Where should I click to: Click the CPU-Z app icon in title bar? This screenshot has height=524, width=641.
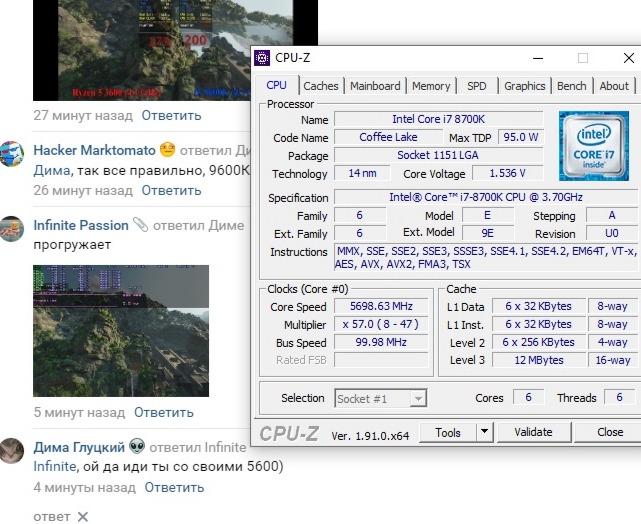(262, 58)
